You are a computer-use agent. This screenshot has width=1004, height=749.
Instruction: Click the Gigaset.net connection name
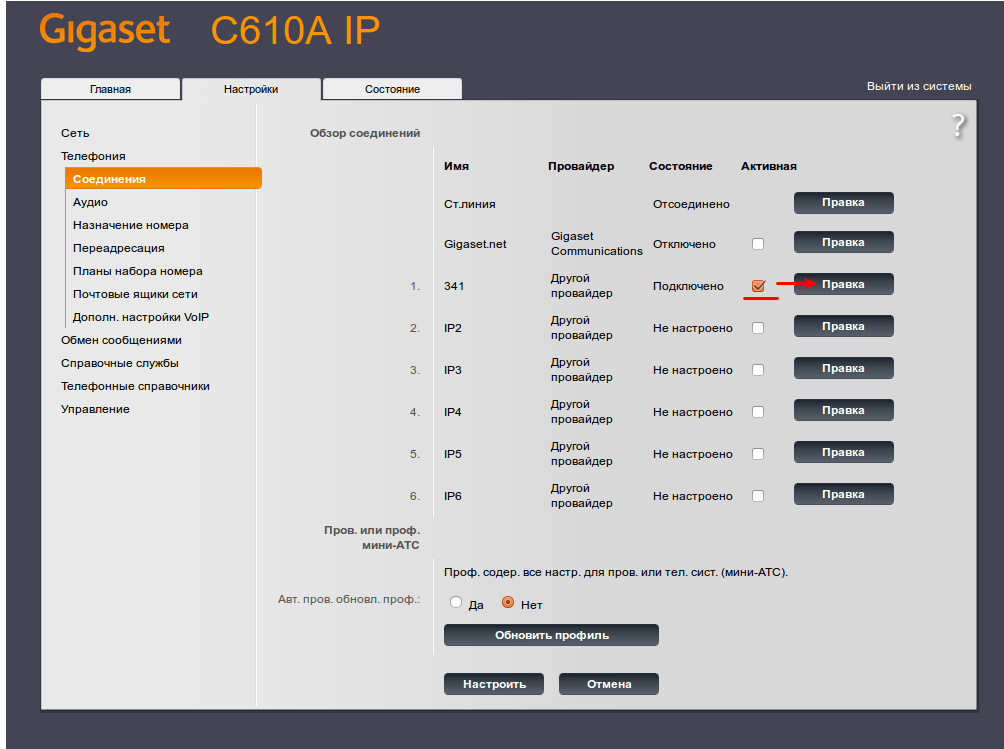[x=475, y=244]
